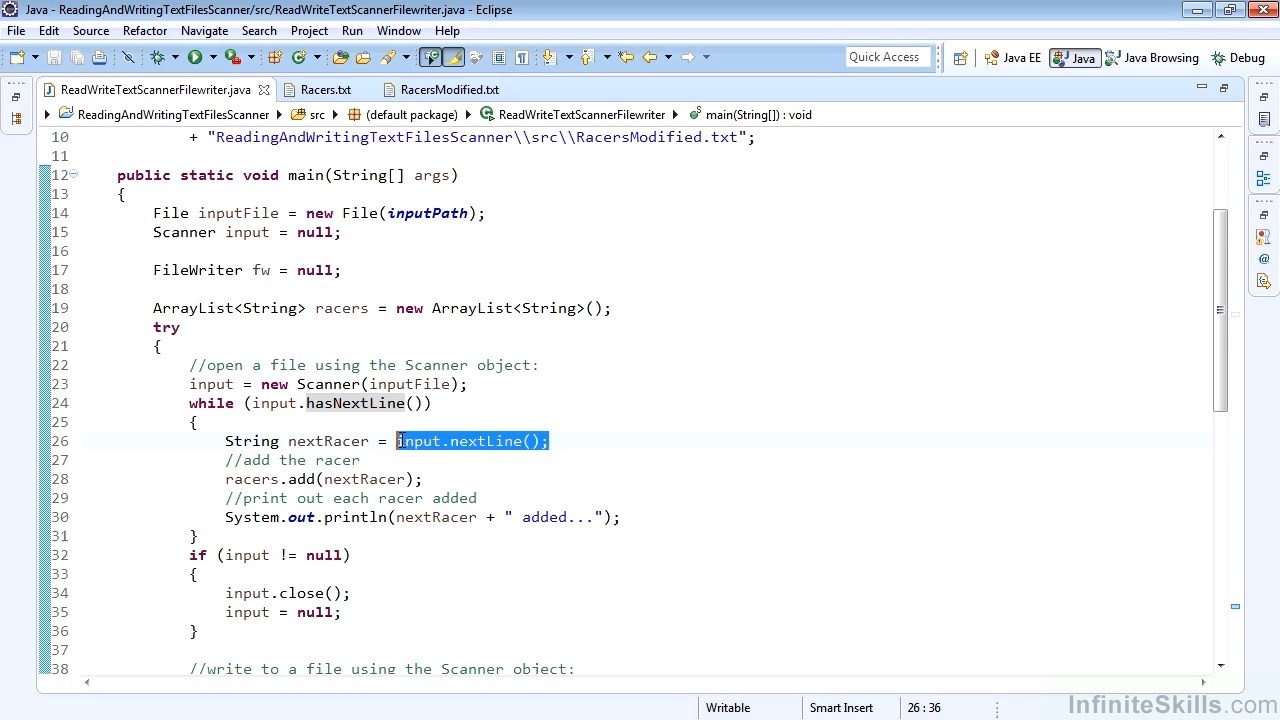
Task: Open the New dropdown arrow
Action: click(x=35, y=57)
